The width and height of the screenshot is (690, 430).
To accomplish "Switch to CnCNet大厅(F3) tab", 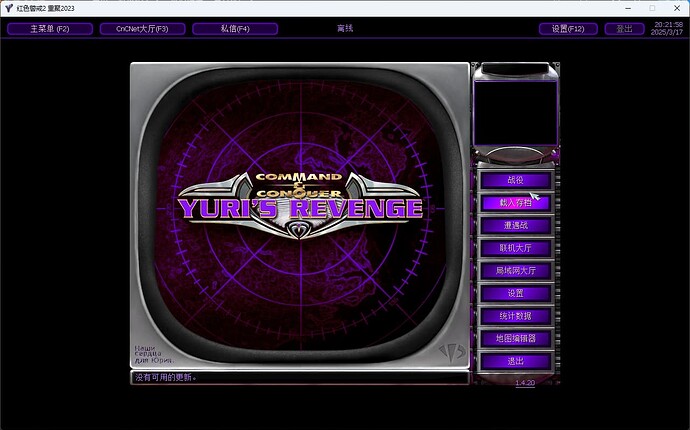I will [x=142, y=29].
